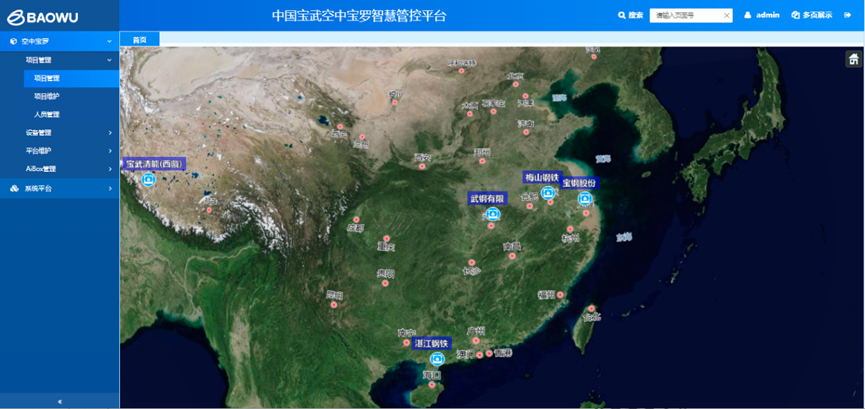Click the cube icon beside 空中宝罗
865x409 pixels.
point(13,41)
